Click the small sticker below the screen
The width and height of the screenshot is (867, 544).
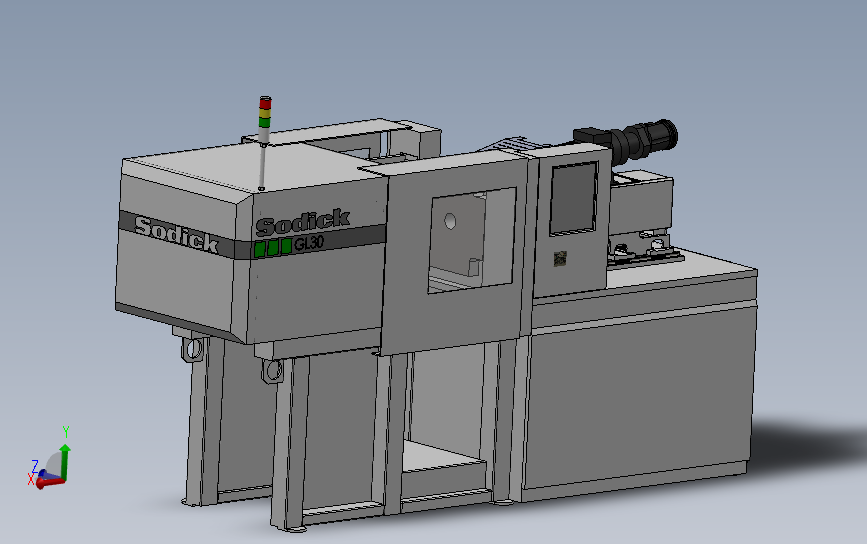point(560,258)
